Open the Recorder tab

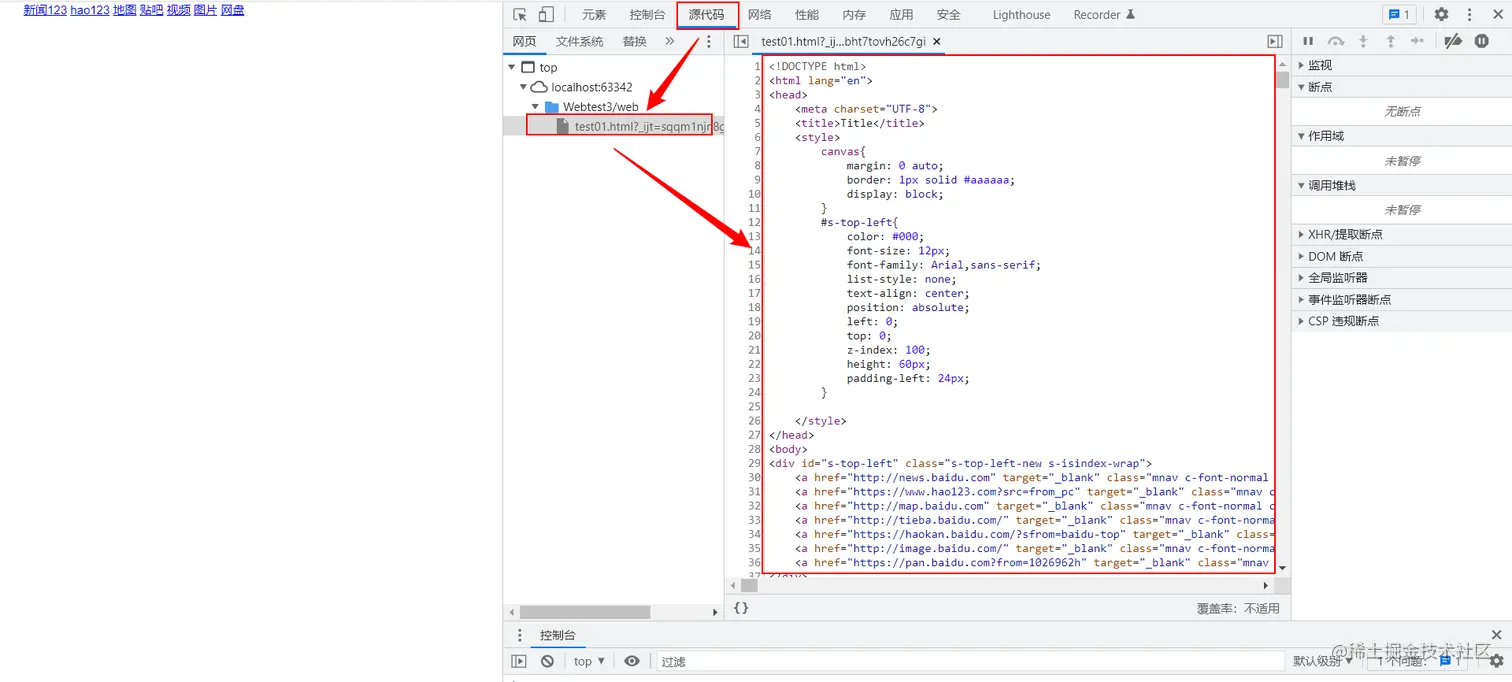(x=1104, y=15)
